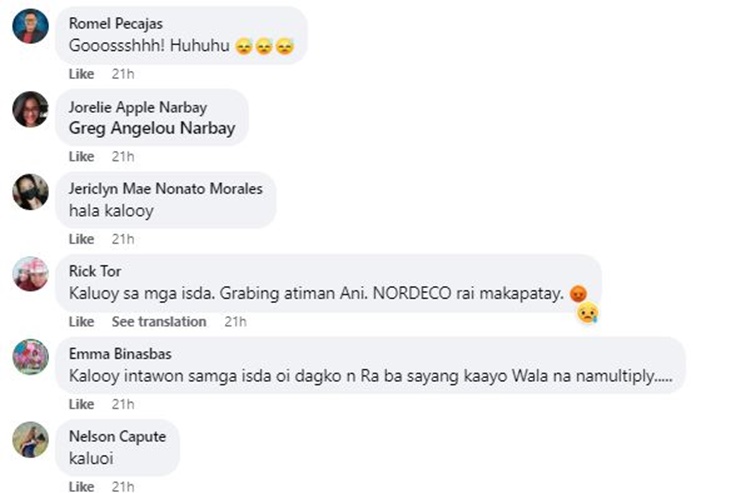Viewport: 750px width, 493px height.
Task: Open Jorelie Apple Narbay's avatar
Action: pos(30,109)
